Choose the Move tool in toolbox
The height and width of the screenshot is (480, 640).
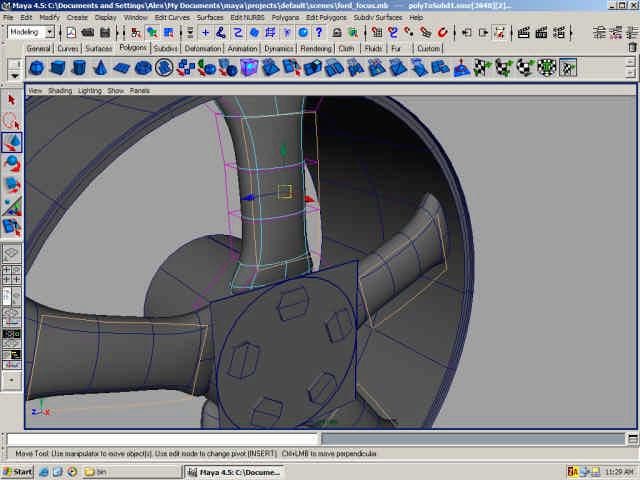12,142
